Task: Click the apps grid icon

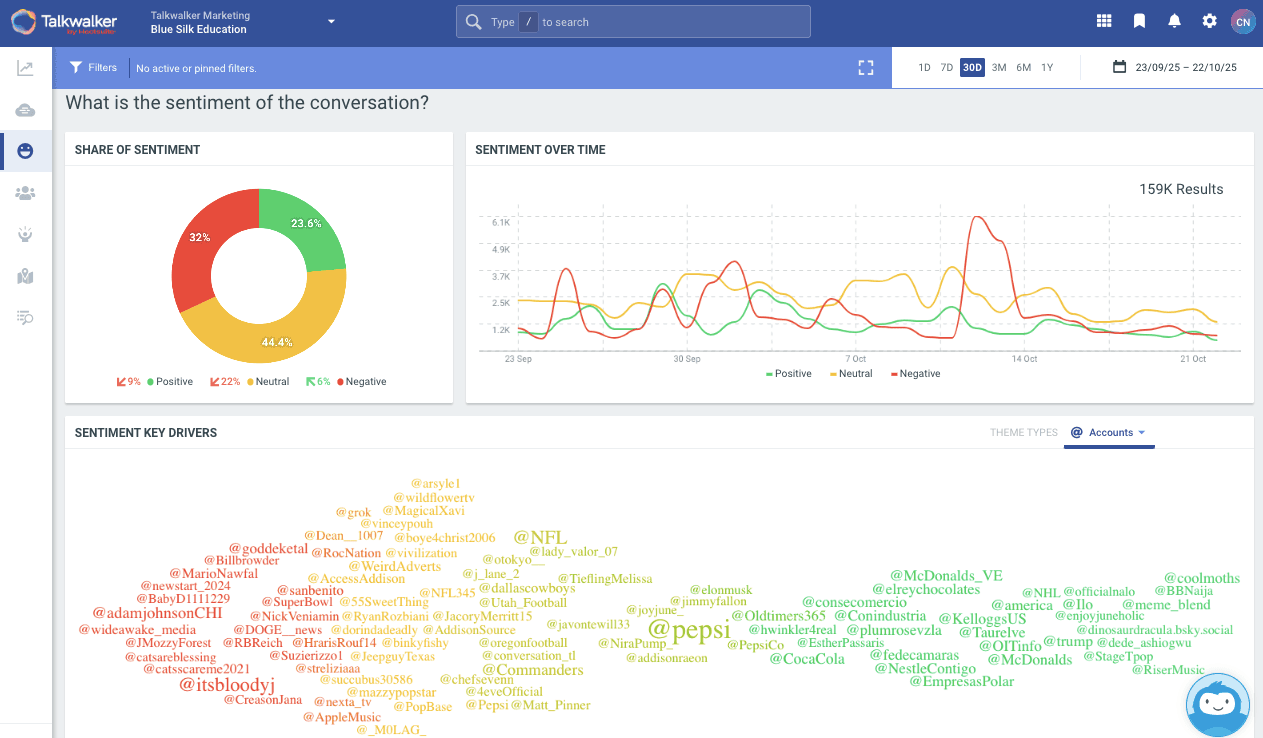Action: [x=1104, y=21]
